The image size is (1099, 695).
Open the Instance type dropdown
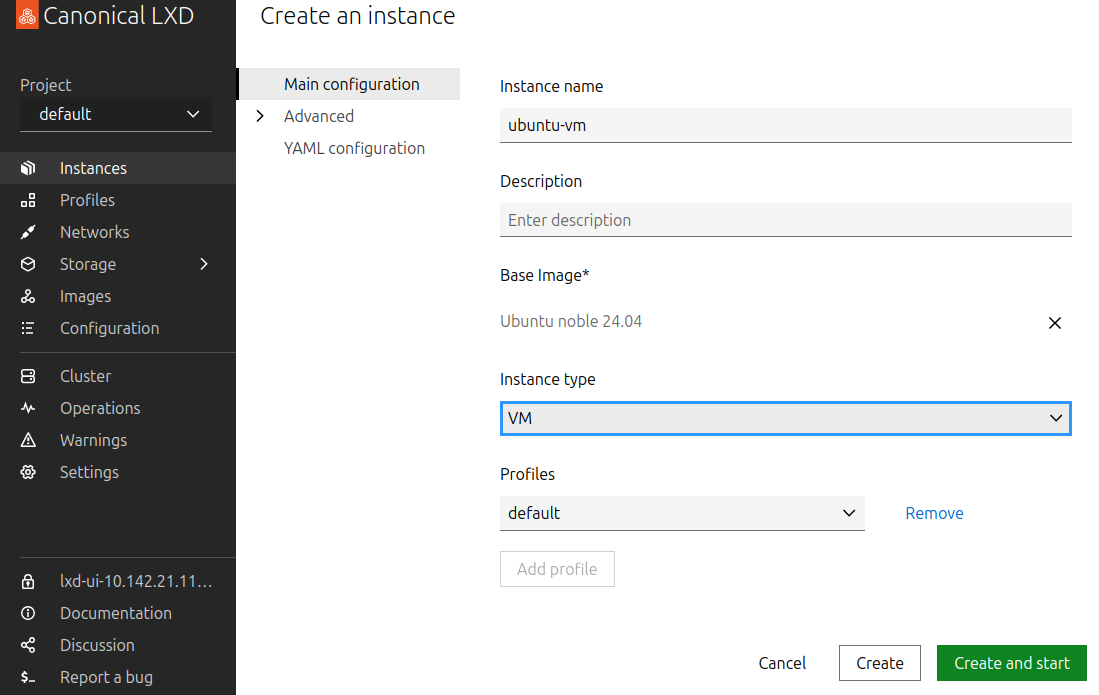point(785,418)
